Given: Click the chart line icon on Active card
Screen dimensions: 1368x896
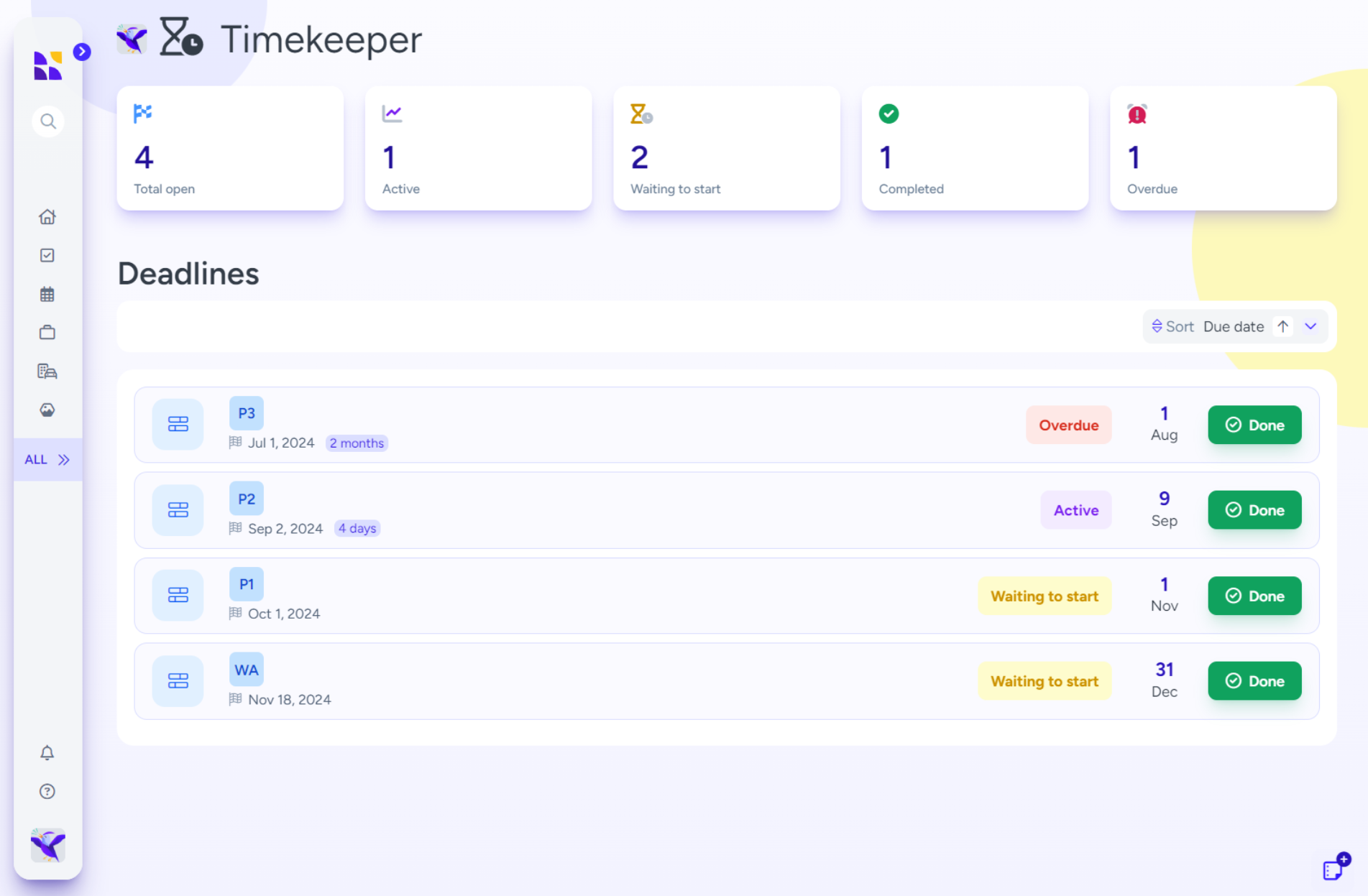Looking at the screenshot, I should pos(392,114).
